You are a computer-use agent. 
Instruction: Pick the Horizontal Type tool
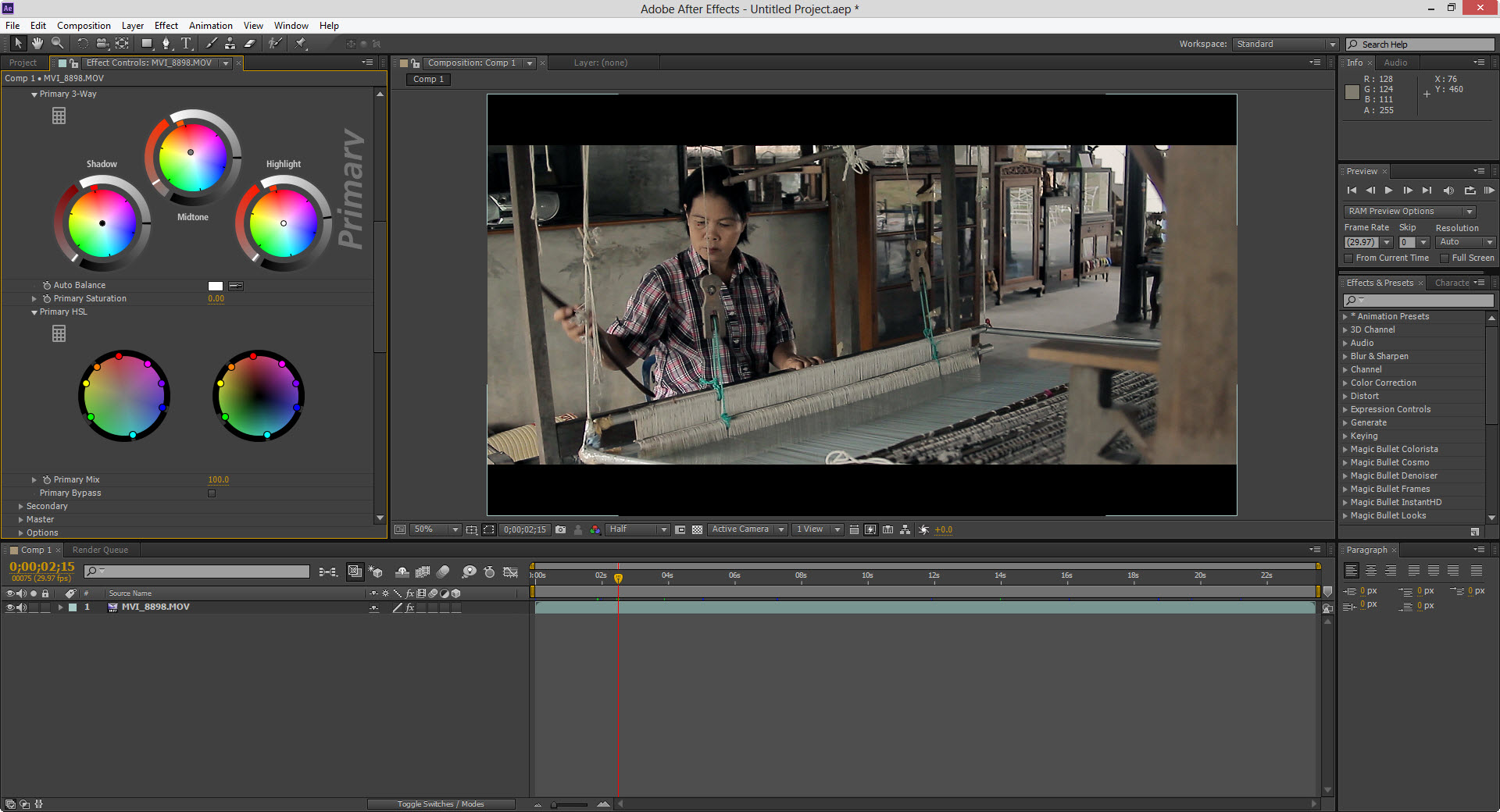(186, 44)
